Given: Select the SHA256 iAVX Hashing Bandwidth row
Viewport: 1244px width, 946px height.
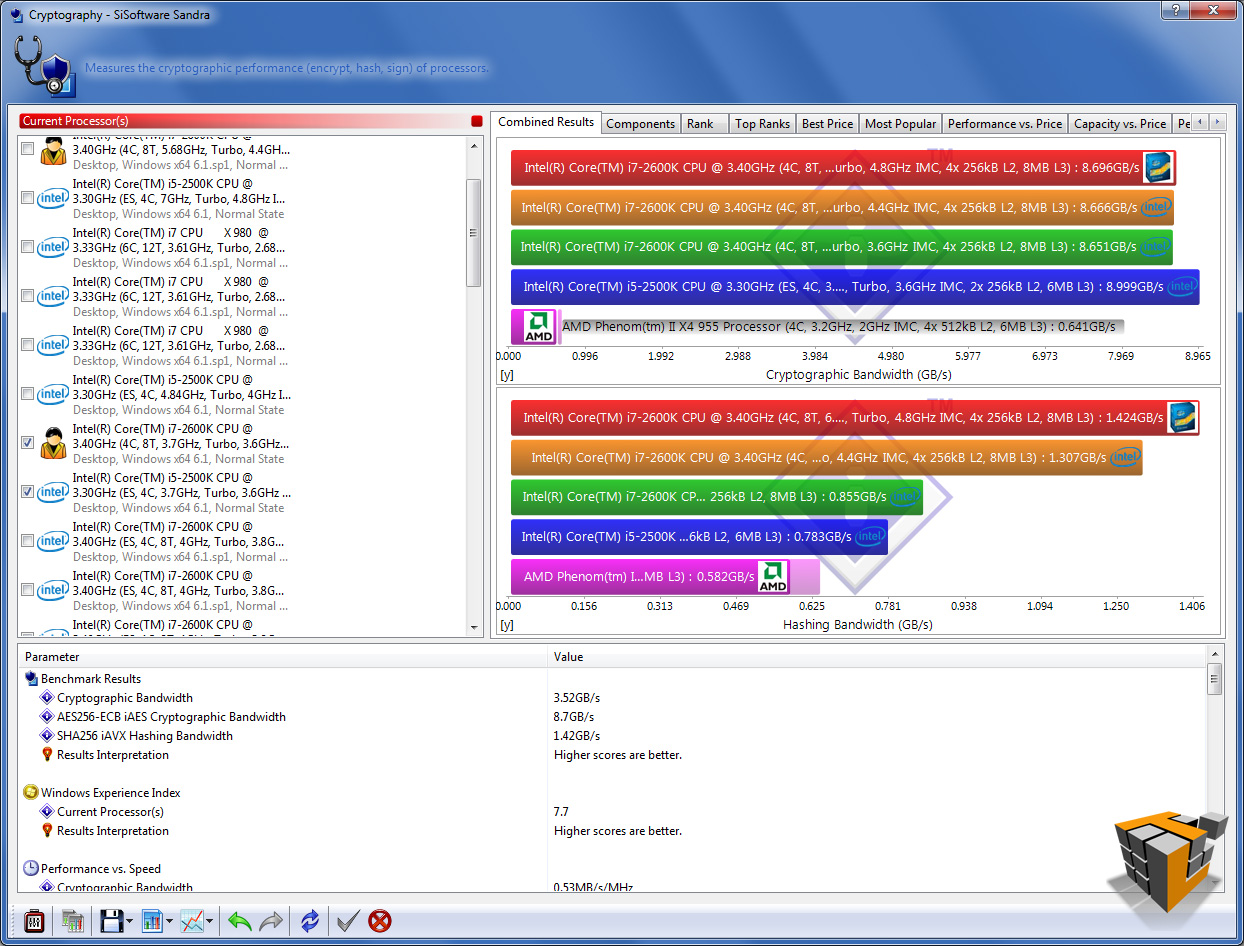Looking at the screenshot, I should tap(612, 735).
